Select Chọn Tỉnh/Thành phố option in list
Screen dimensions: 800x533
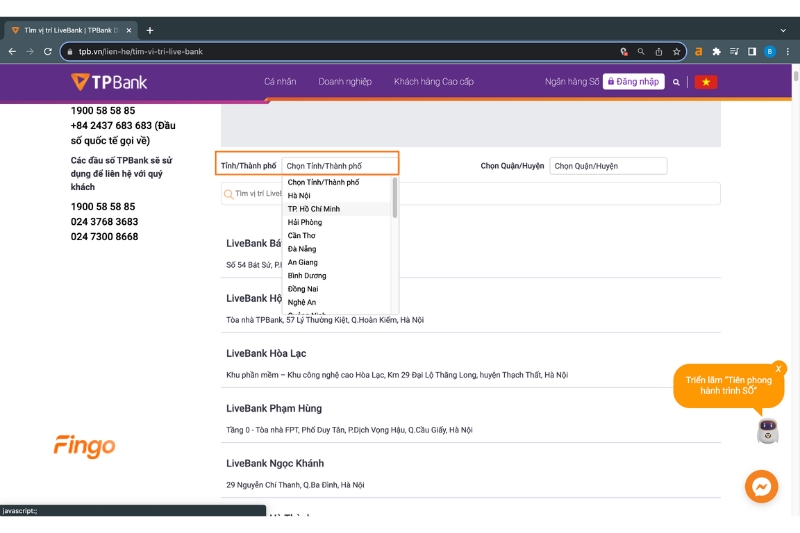point(337,182)
